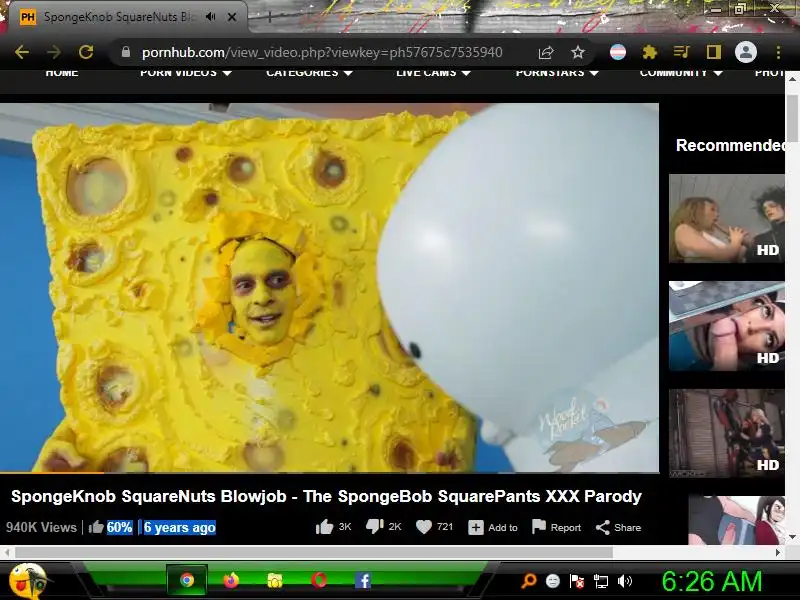Expand the CATEGORIES nav dropdown
800x600 pixels.
point(309,72)
